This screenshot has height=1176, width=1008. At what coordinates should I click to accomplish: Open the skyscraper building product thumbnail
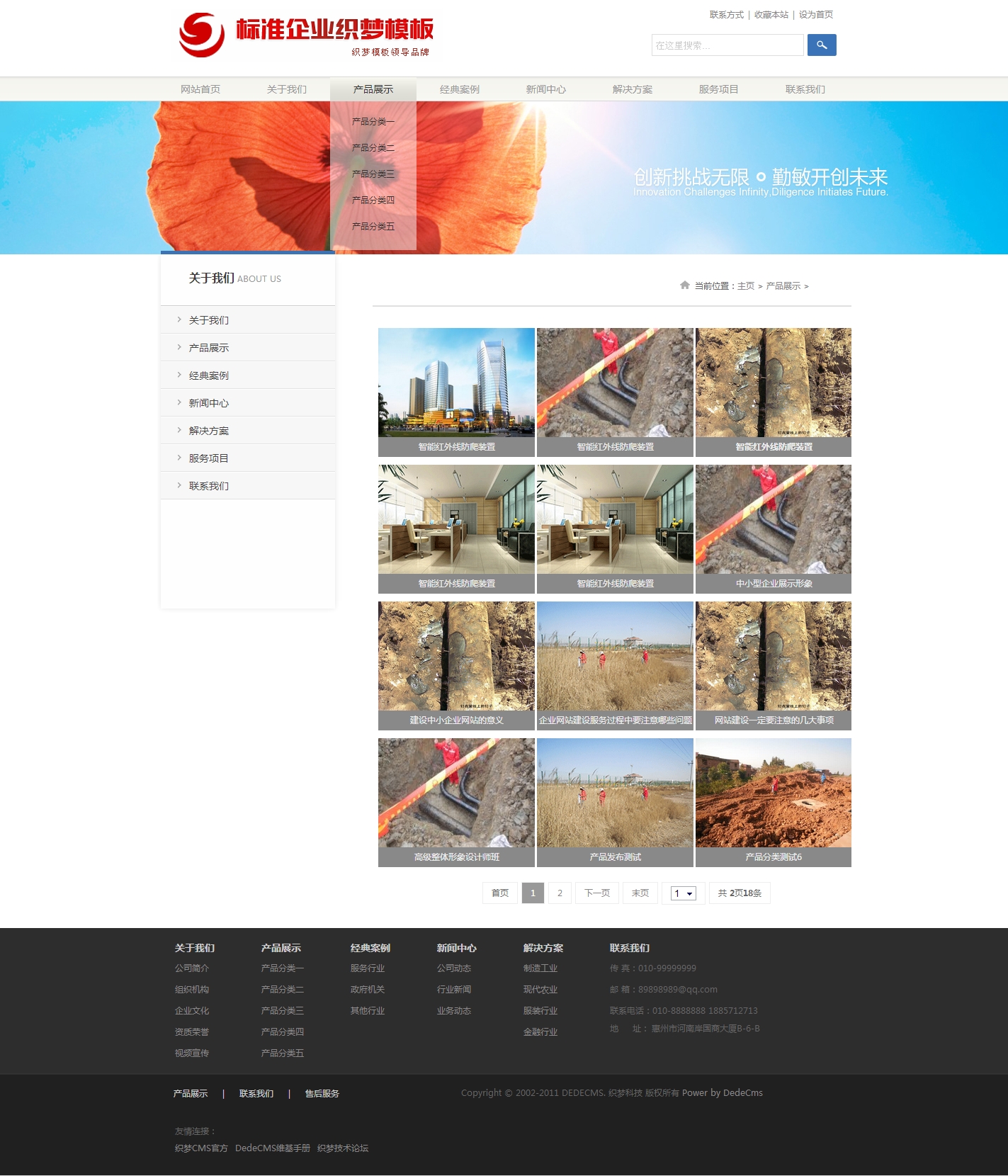456,383
